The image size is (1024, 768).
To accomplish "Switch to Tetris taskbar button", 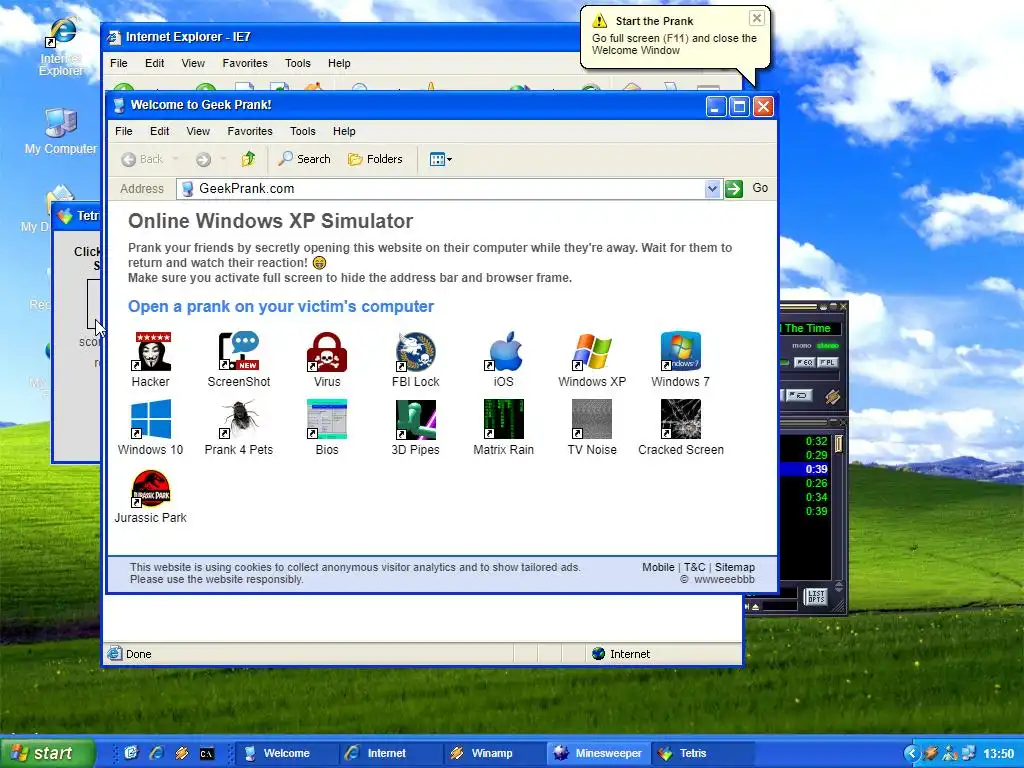I will (703, 753).
